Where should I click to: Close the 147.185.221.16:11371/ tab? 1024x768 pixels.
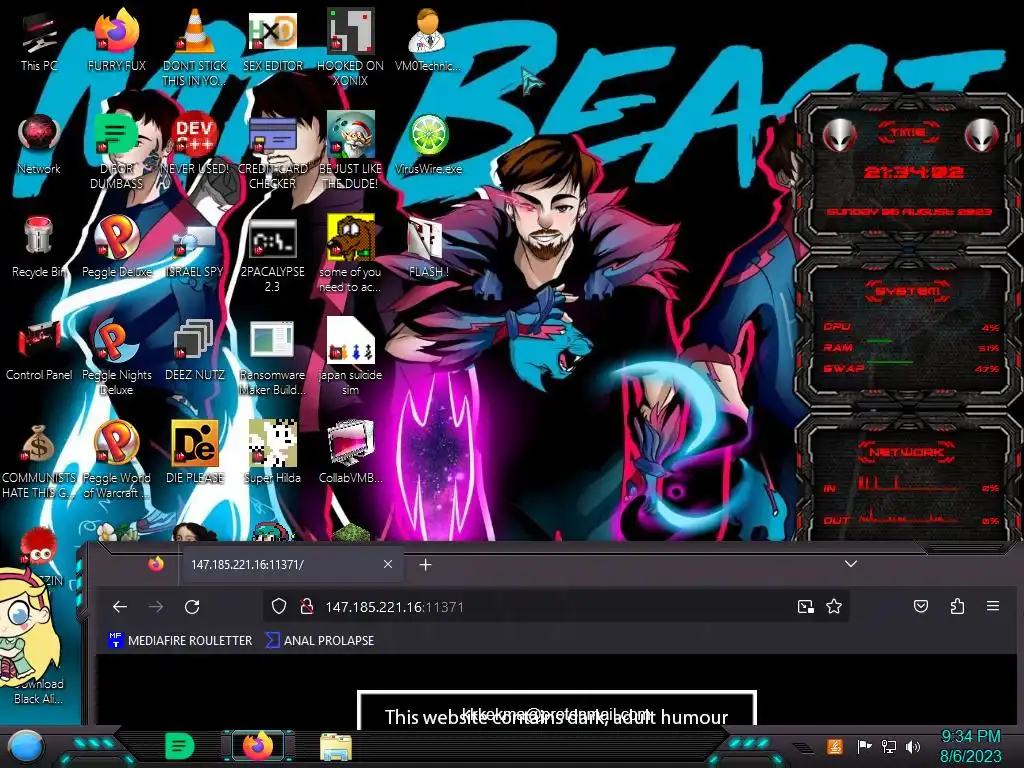pos(388,564)
